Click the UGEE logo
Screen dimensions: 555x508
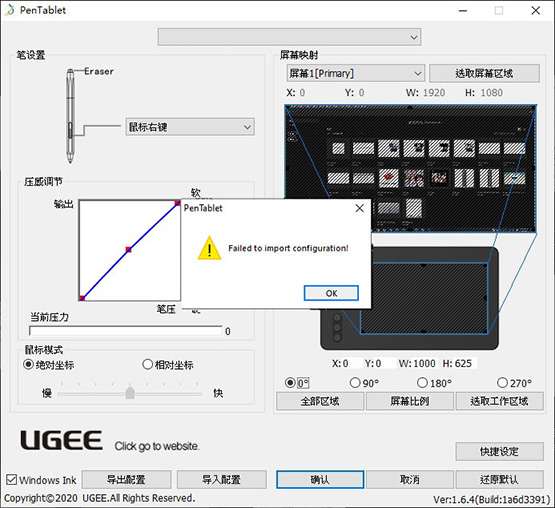(x=62, y=440)
